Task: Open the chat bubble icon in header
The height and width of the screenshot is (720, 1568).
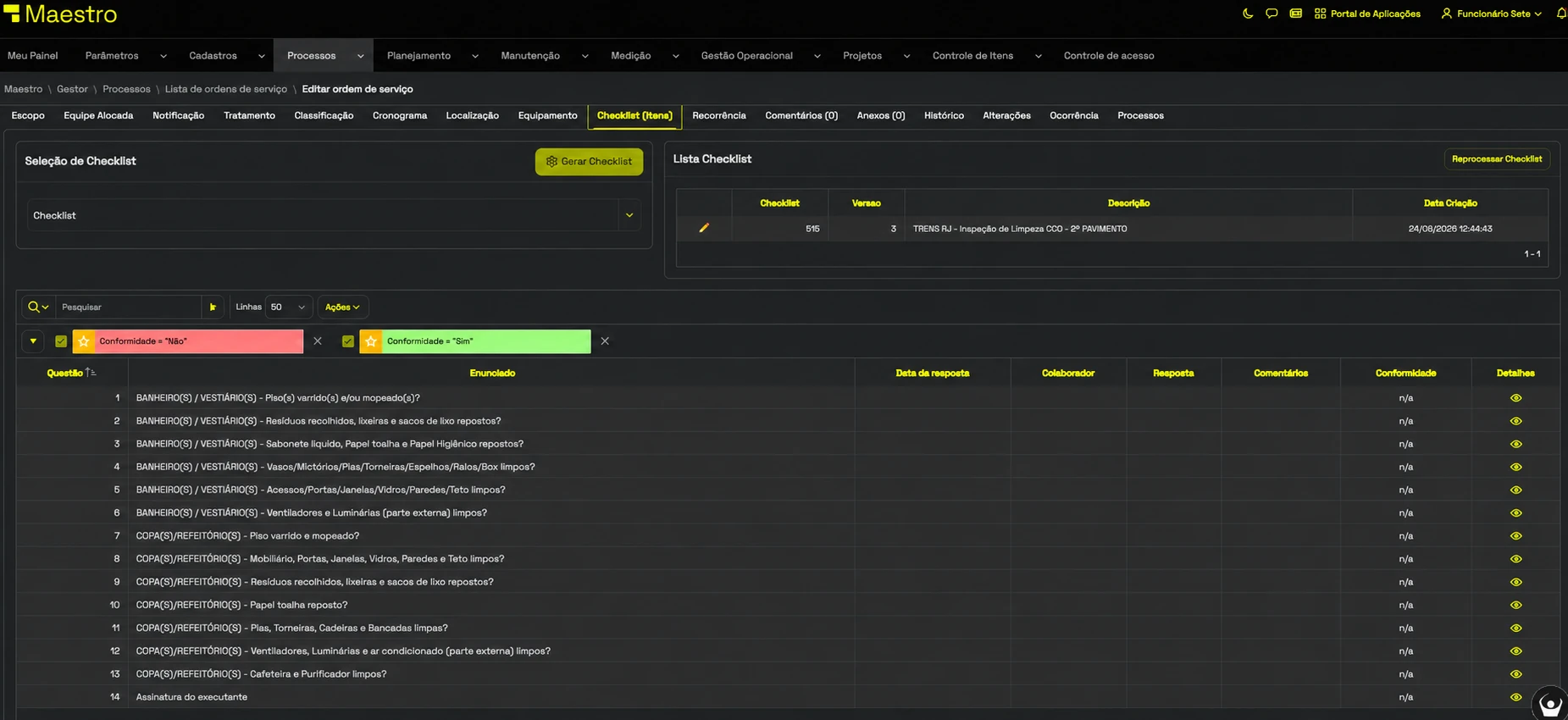Action: [1272, 14]
